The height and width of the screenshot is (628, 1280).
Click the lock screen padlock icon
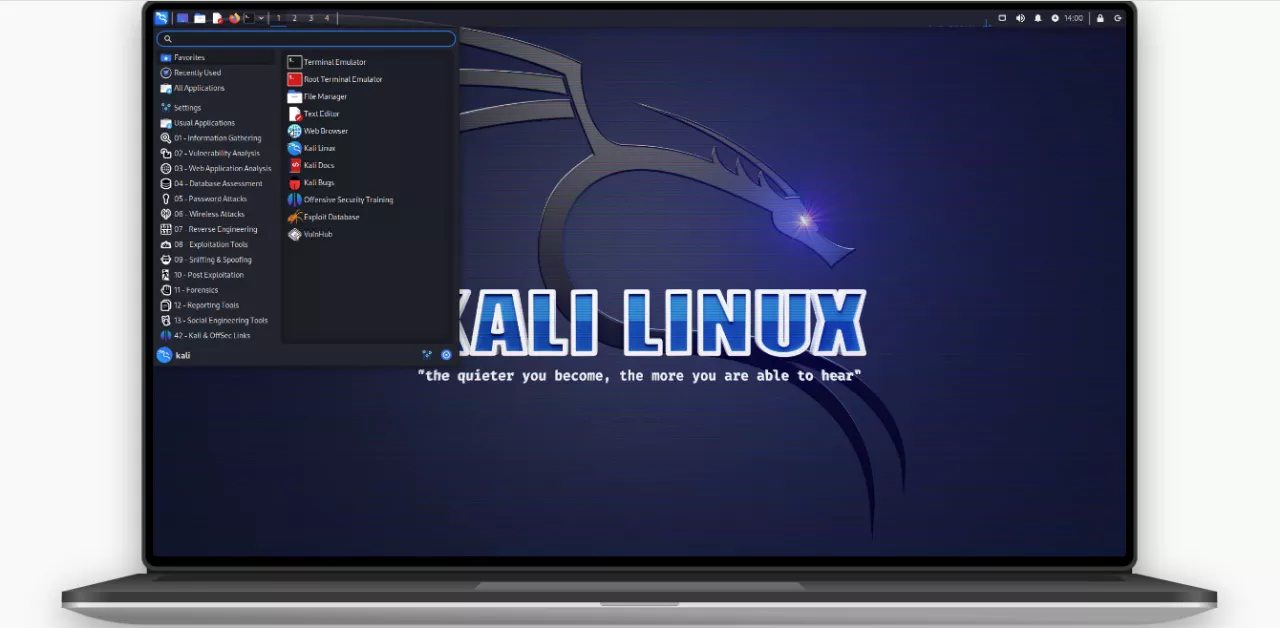point(1100,18)
